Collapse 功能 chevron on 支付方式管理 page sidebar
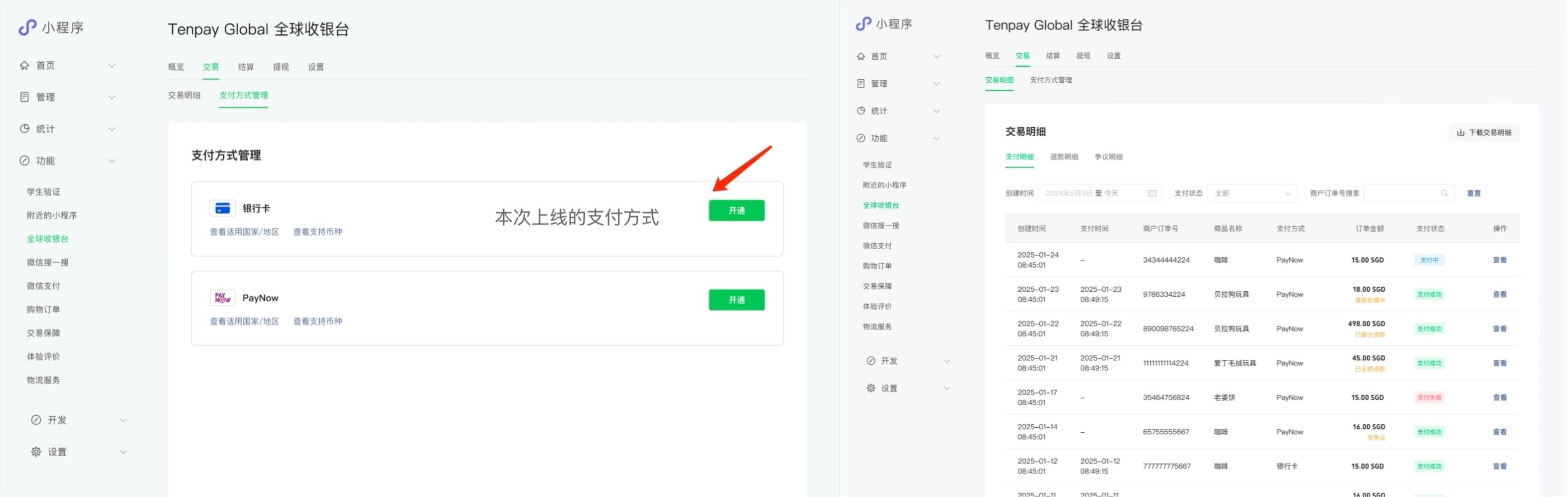 (112, 161)
